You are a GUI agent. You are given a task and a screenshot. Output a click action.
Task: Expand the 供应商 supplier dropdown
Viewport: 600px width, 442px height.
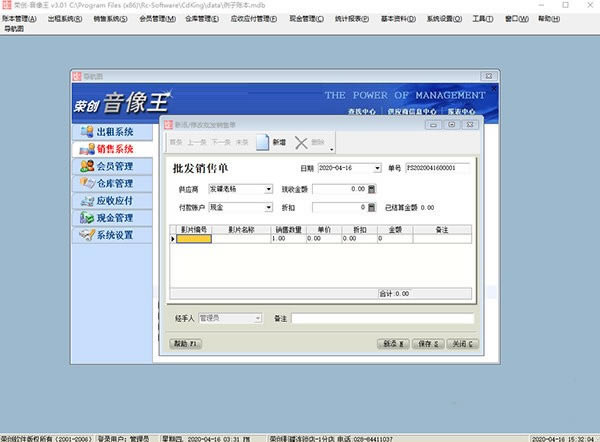pos(269,189)
